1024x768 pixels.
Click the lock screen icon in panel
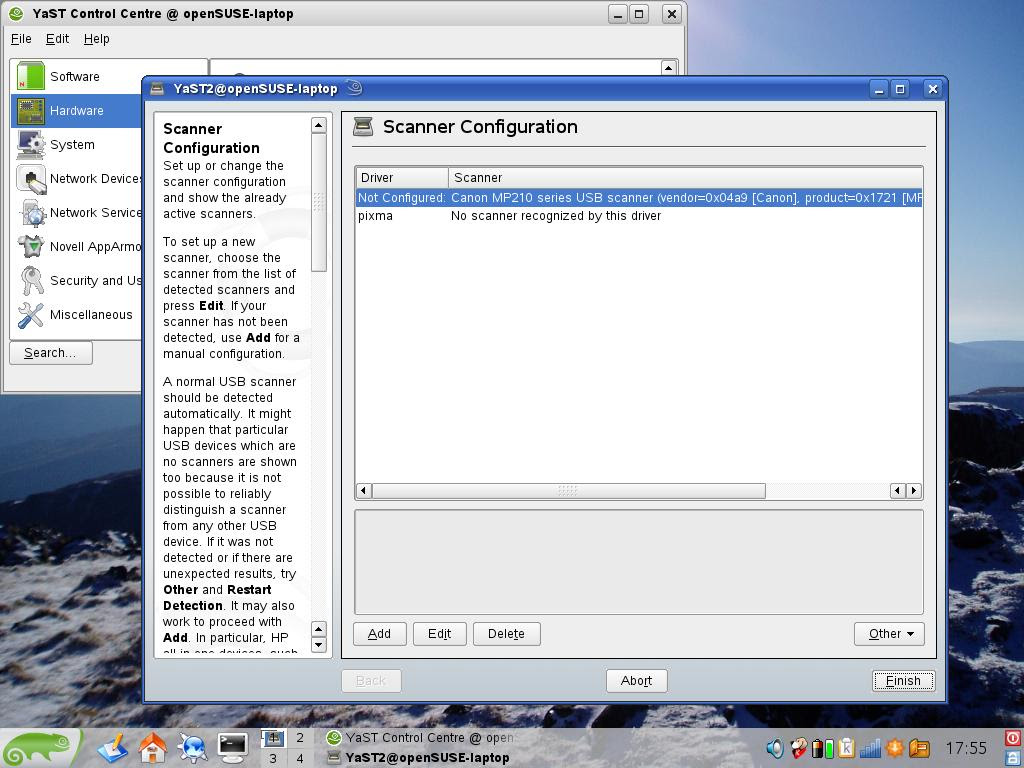1014,758
